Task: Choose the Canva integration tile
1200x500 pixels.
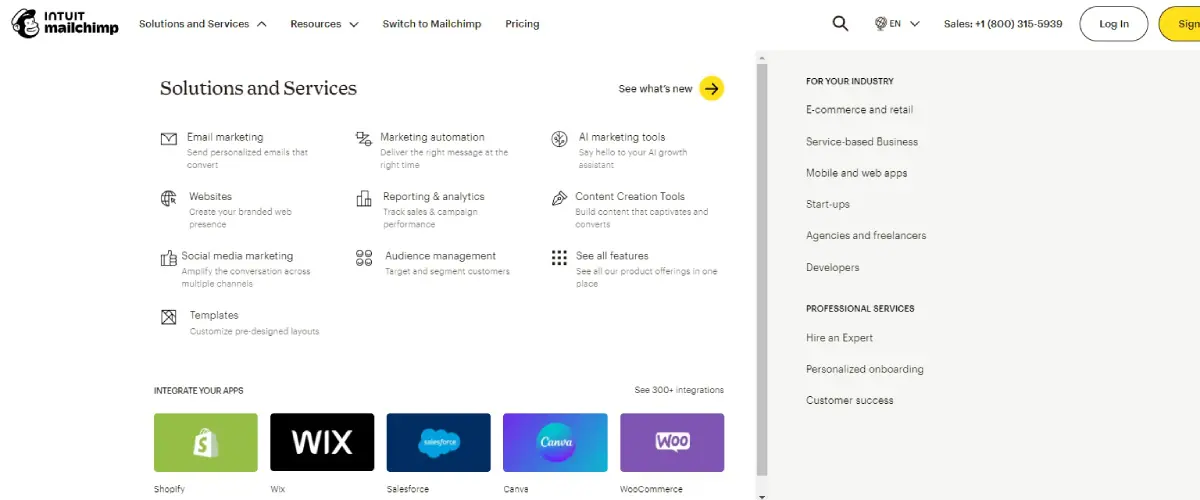Action: (555, 442)
